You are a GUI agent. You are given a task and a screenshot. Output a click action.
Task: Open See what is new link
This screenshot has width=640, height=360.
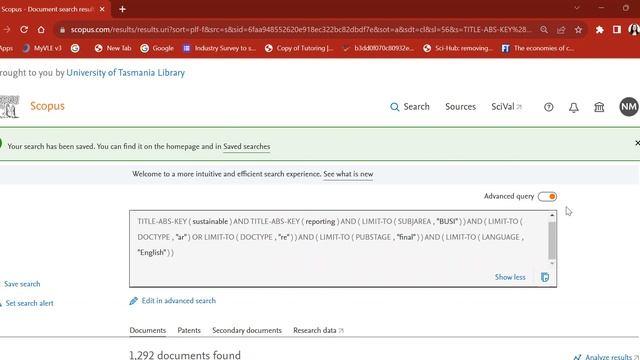click(348, 174)
